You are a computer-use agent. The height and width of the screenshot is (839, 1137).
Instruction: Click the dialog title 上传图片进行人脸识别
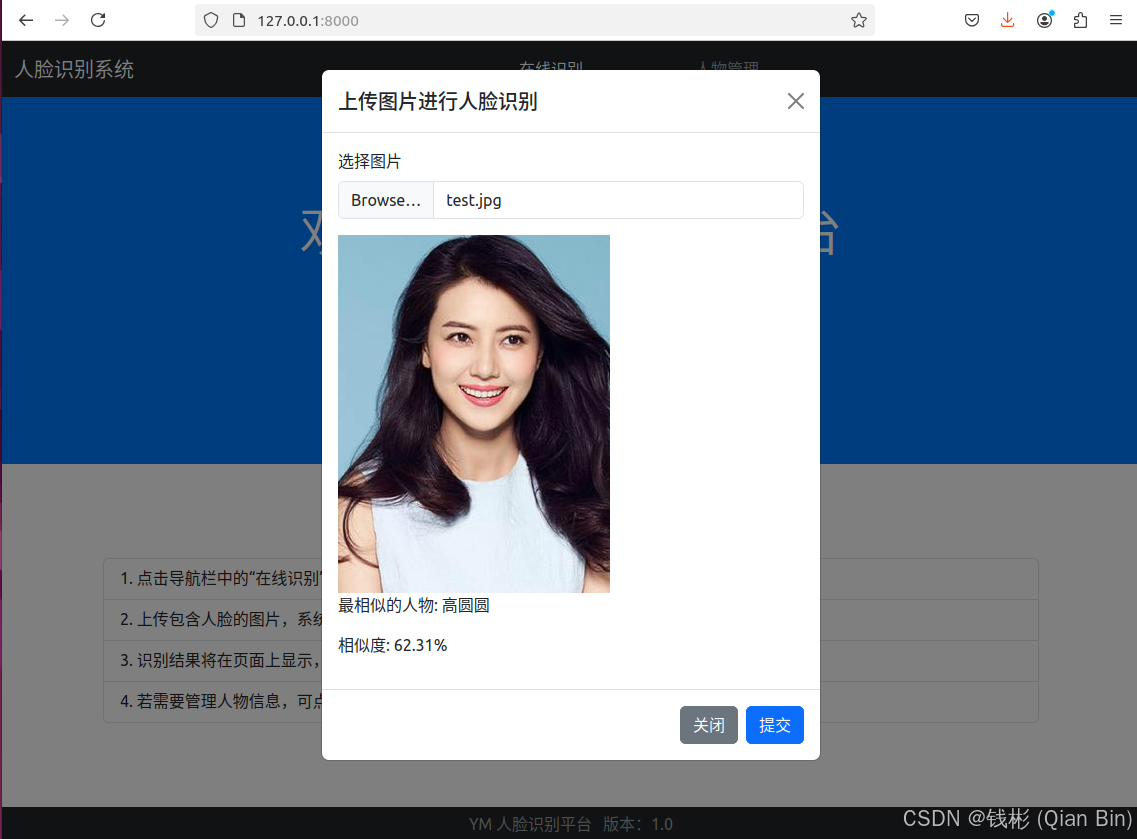(x=437, y=102)
